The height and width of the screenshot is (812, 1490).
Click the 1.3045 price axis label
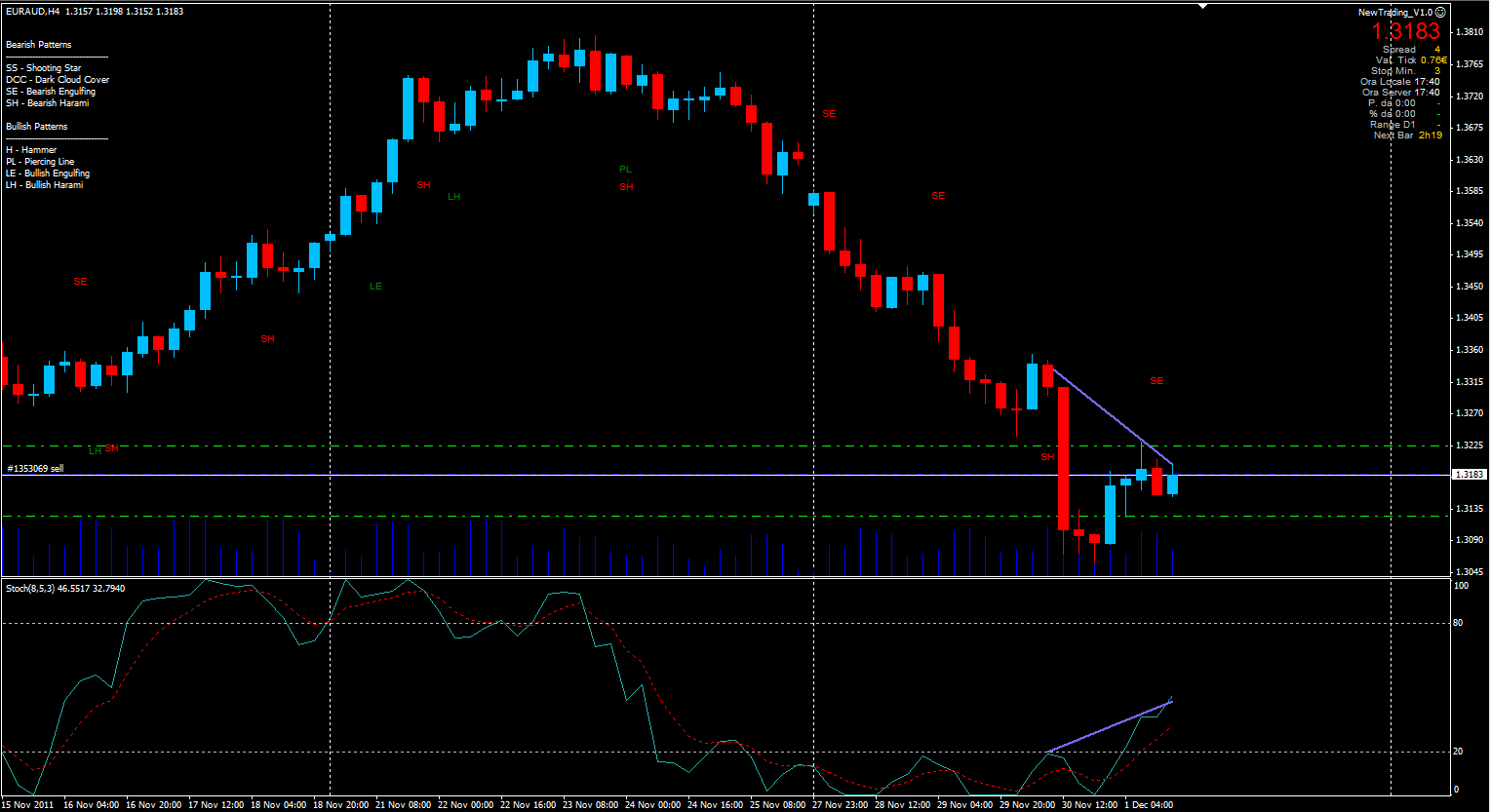pyautogui.click(x=1470, y=572)
